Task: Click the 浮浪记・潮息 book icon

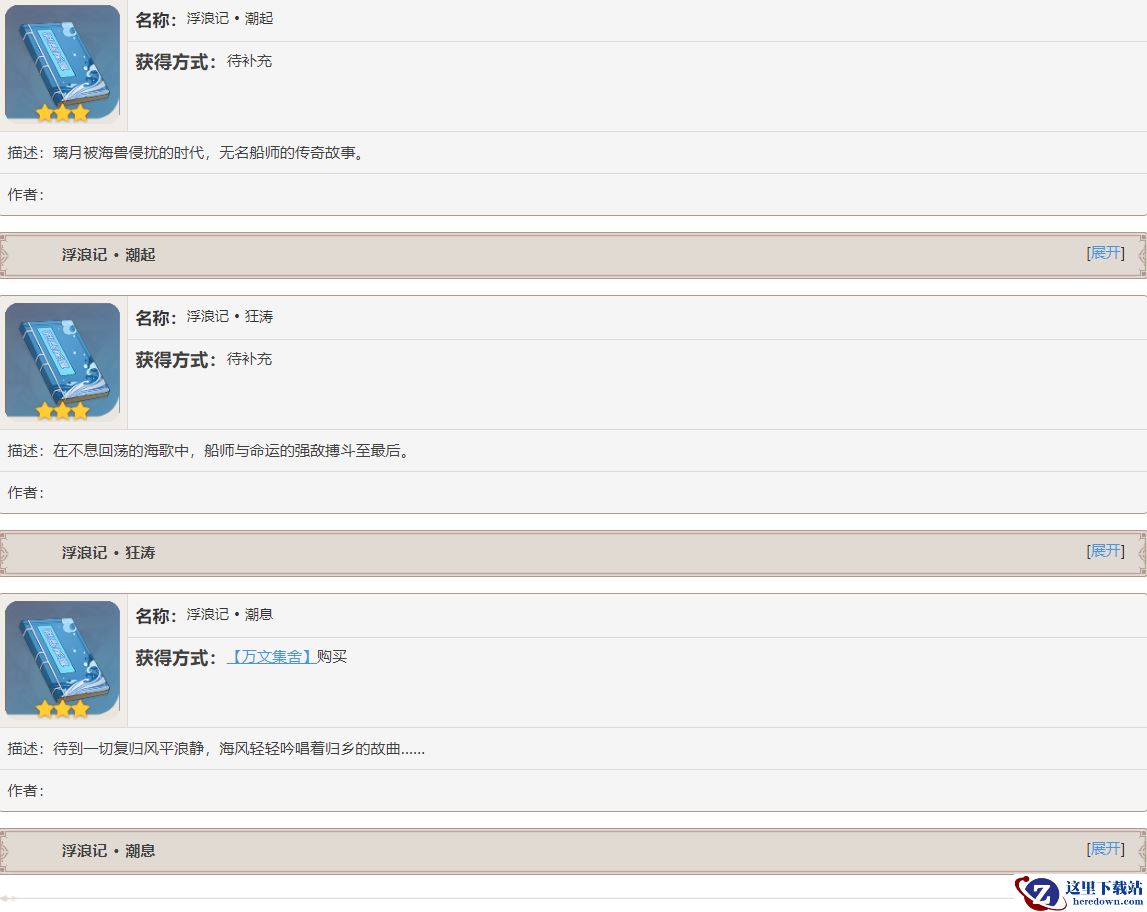Action: [62, 658]
